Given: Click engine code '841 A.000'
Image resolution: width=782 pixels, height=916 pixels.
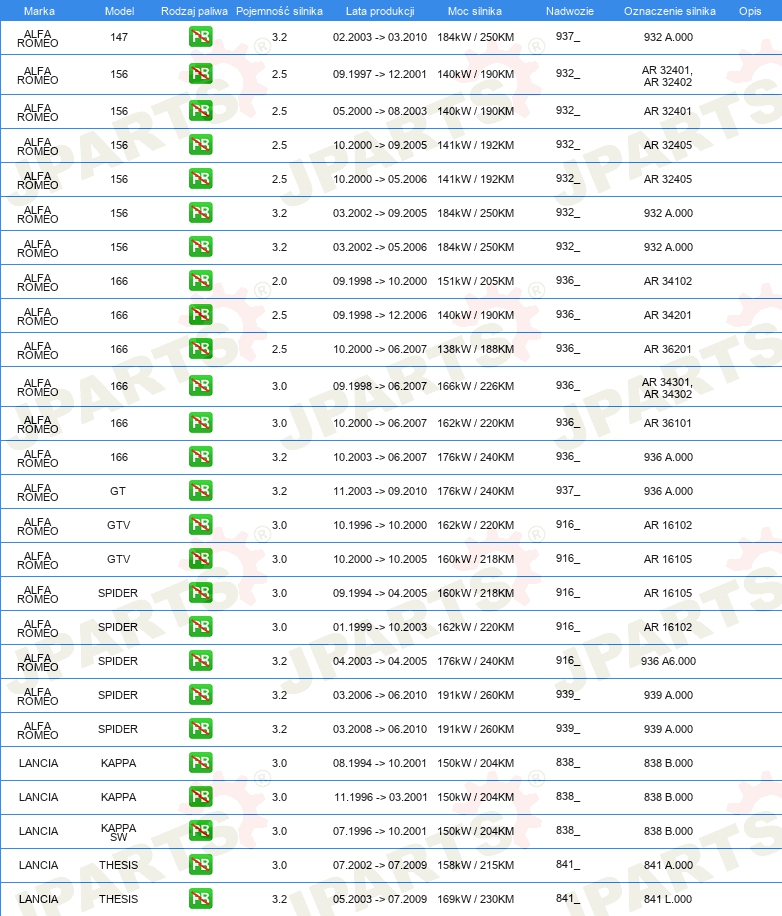Looking at the screenshot, I should pos(668,865).
